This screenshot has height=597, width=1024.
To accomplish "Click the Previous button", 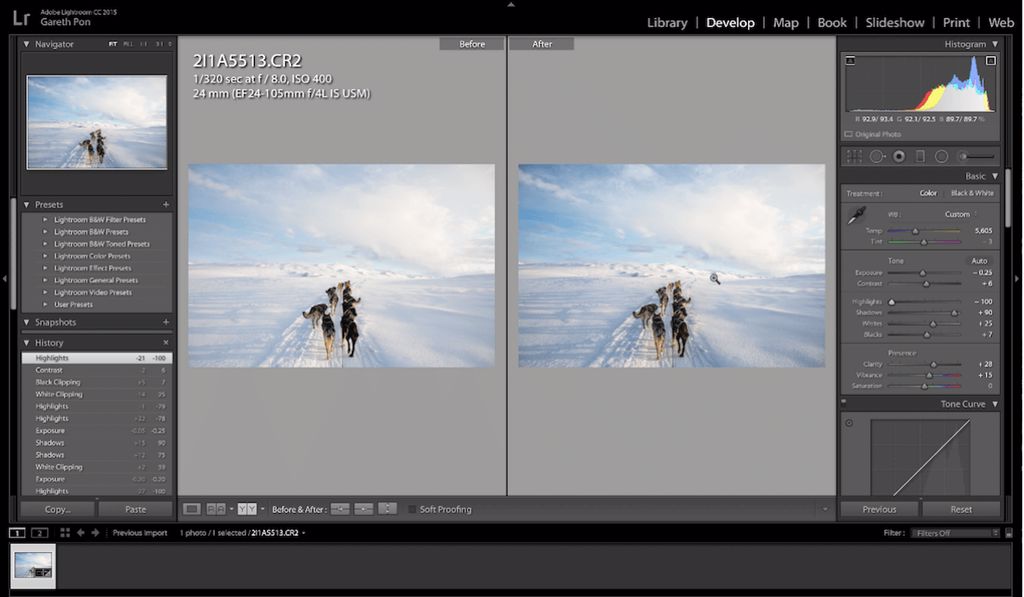I will click(x=879, y=509).
